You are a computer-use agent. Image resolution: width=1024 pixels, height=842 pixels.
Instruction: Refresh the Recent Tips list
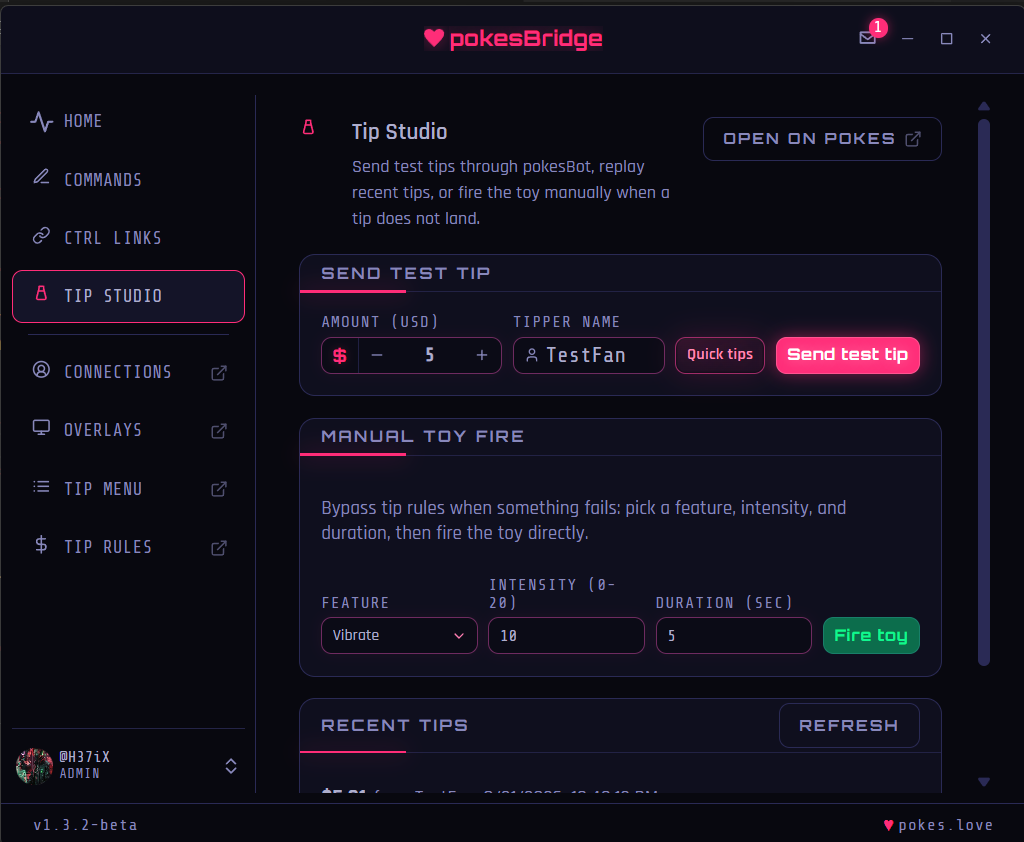tap(849, 725)
